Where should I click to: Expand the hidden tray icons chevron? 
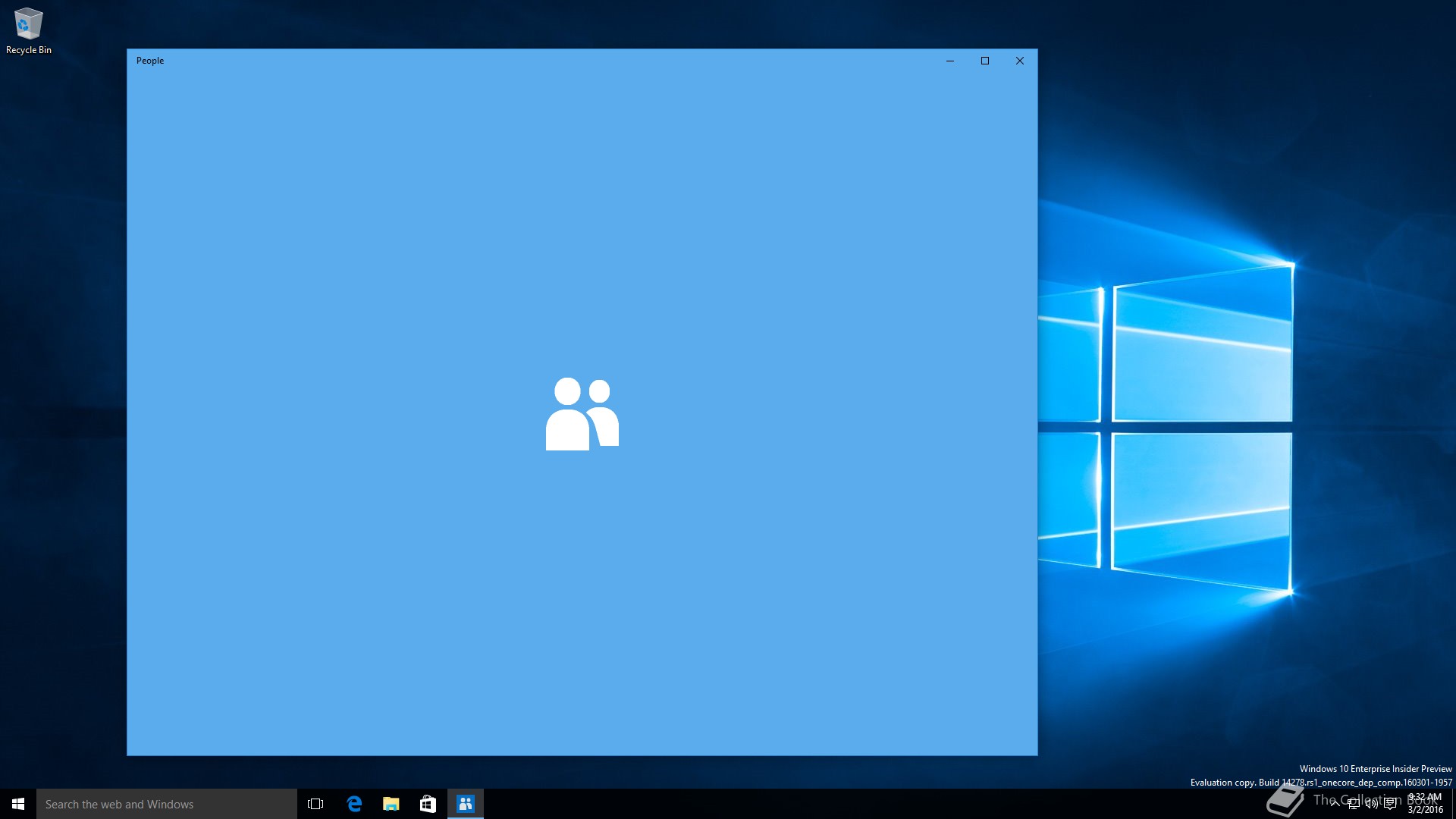tap(1335, 804)
